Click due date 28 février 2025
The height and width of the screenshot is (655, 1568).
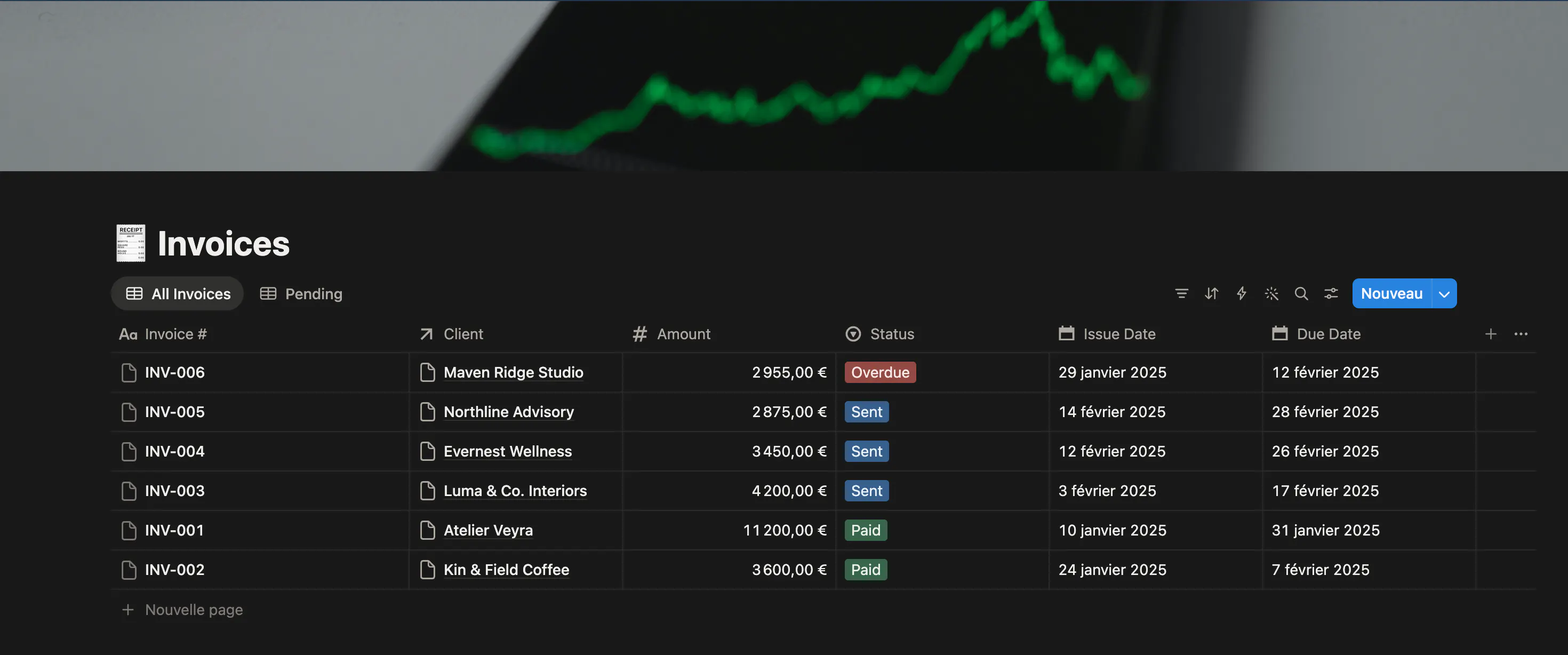1325,412
